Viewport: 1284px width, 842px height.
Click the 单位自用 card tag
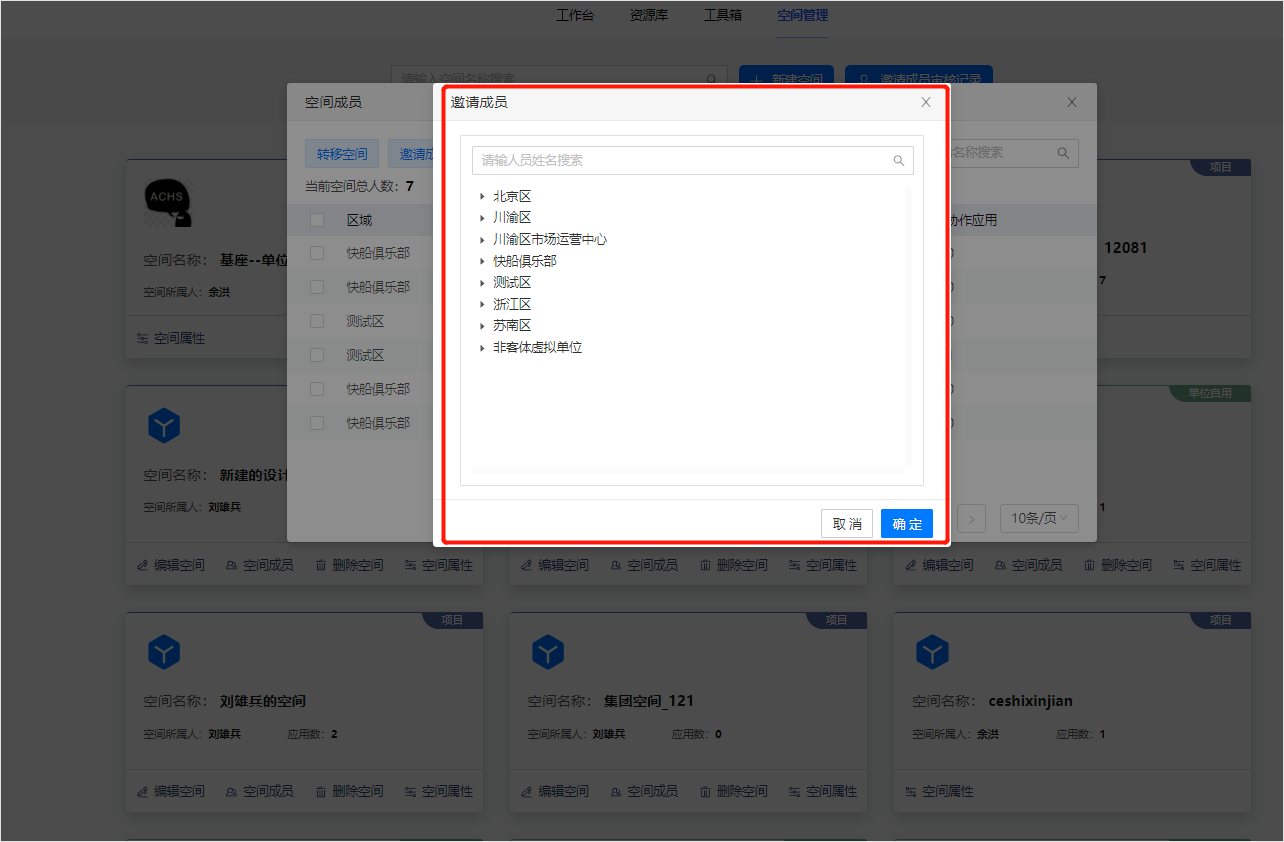[x=1210, y=394]
